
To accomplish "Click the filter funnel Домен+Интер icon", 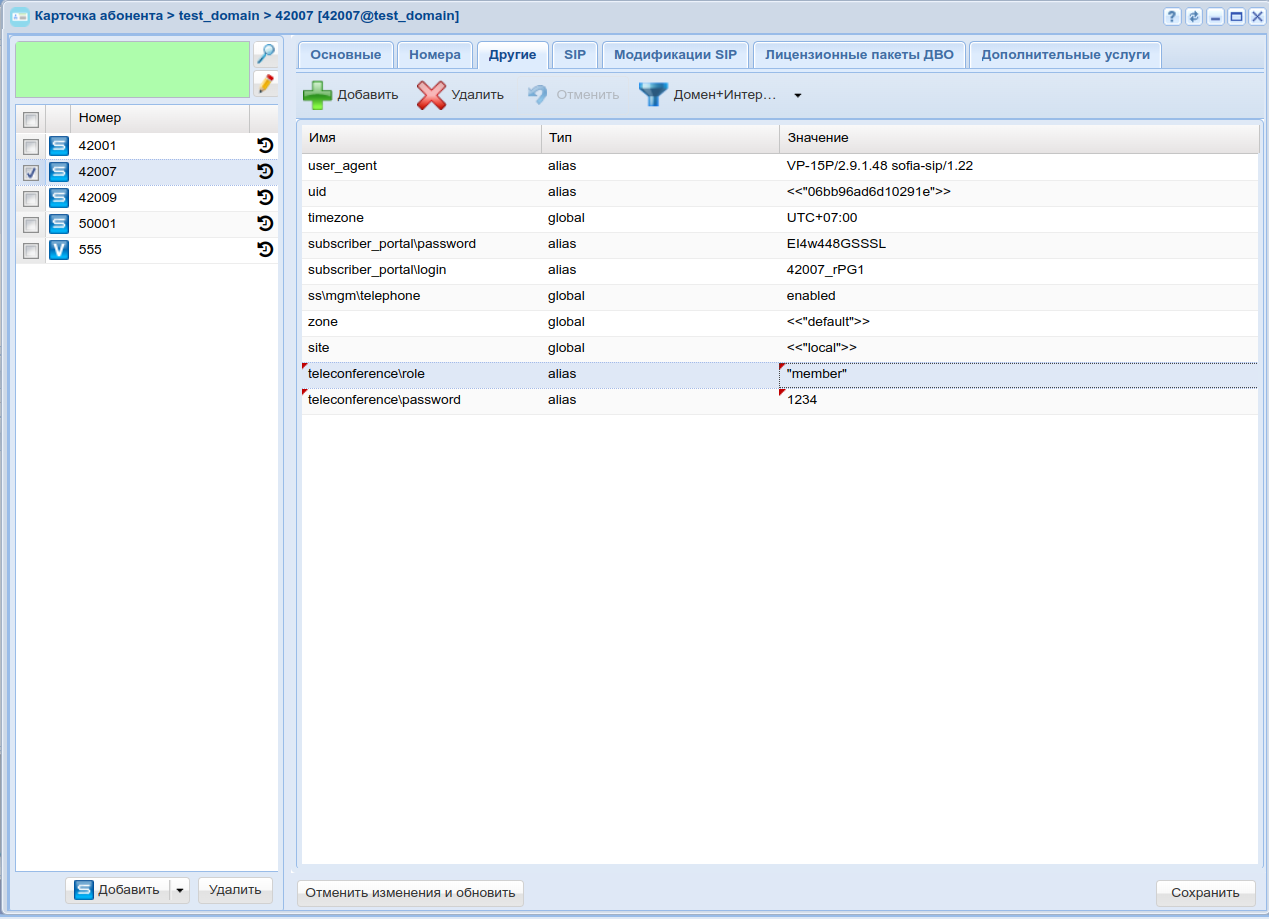I will coord(653,95).
